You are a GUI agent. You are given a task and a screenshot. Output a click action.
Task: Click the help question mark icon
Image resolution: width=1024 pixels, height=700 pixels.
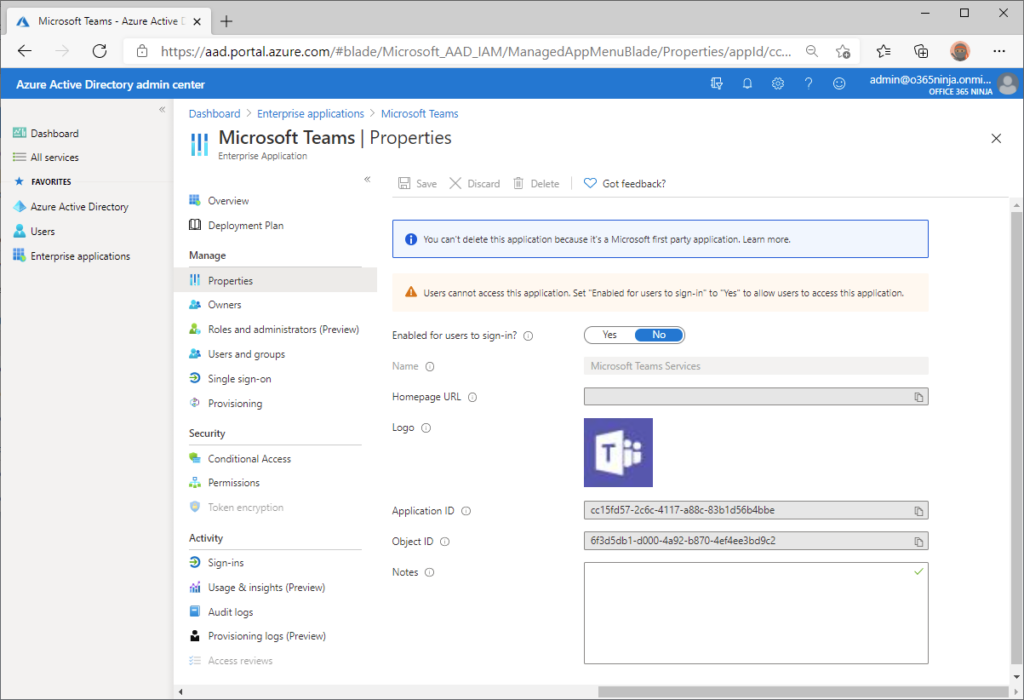click(x=808, y=84)
